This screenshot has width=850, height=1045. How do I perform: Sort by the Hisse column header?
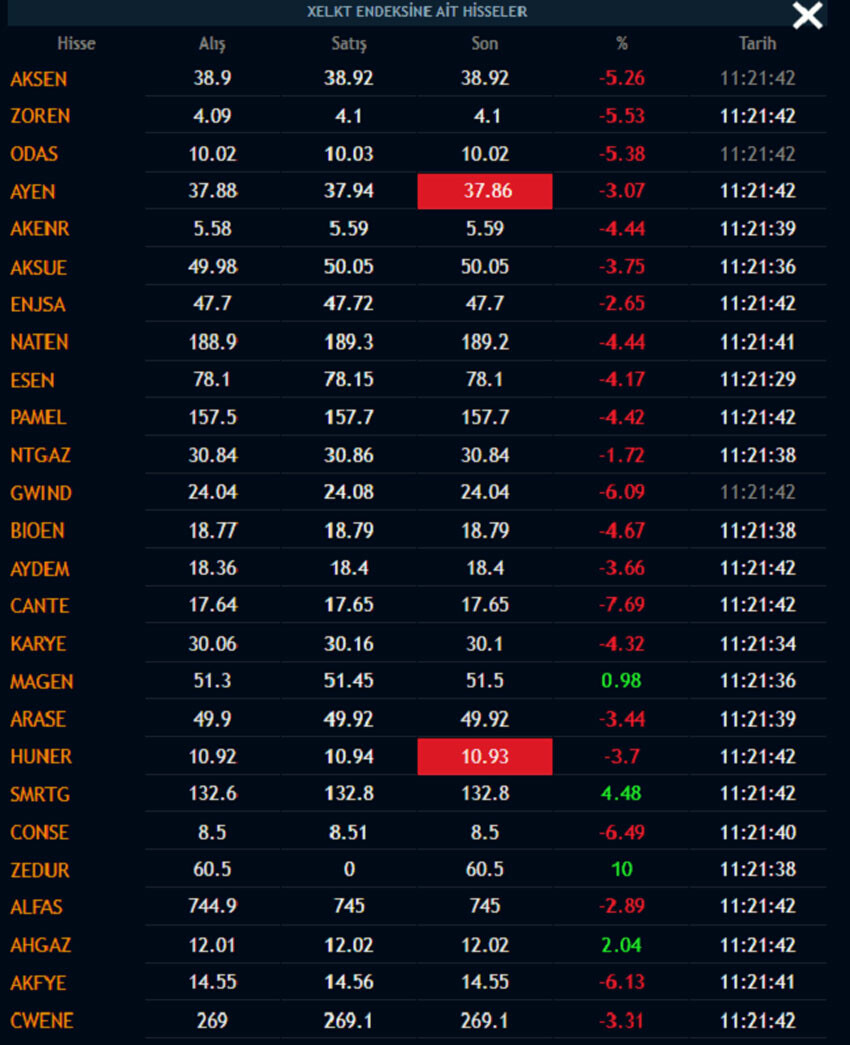point(76,44)
